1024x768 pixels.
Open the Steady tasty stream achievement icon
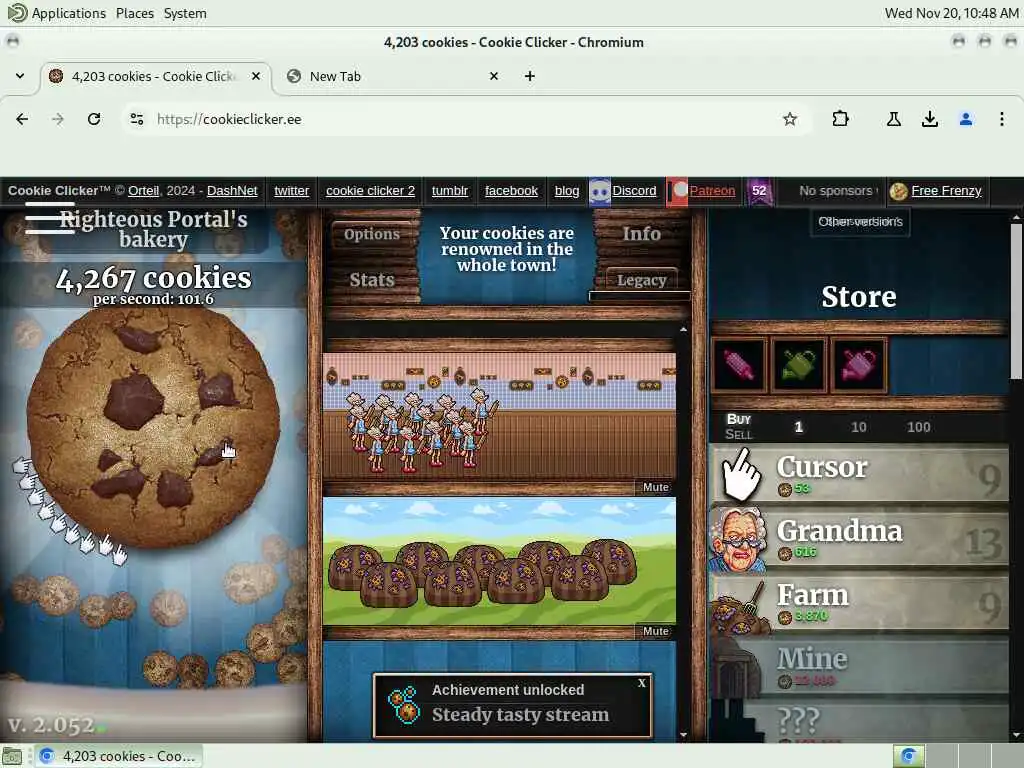[x=403, y=704]
